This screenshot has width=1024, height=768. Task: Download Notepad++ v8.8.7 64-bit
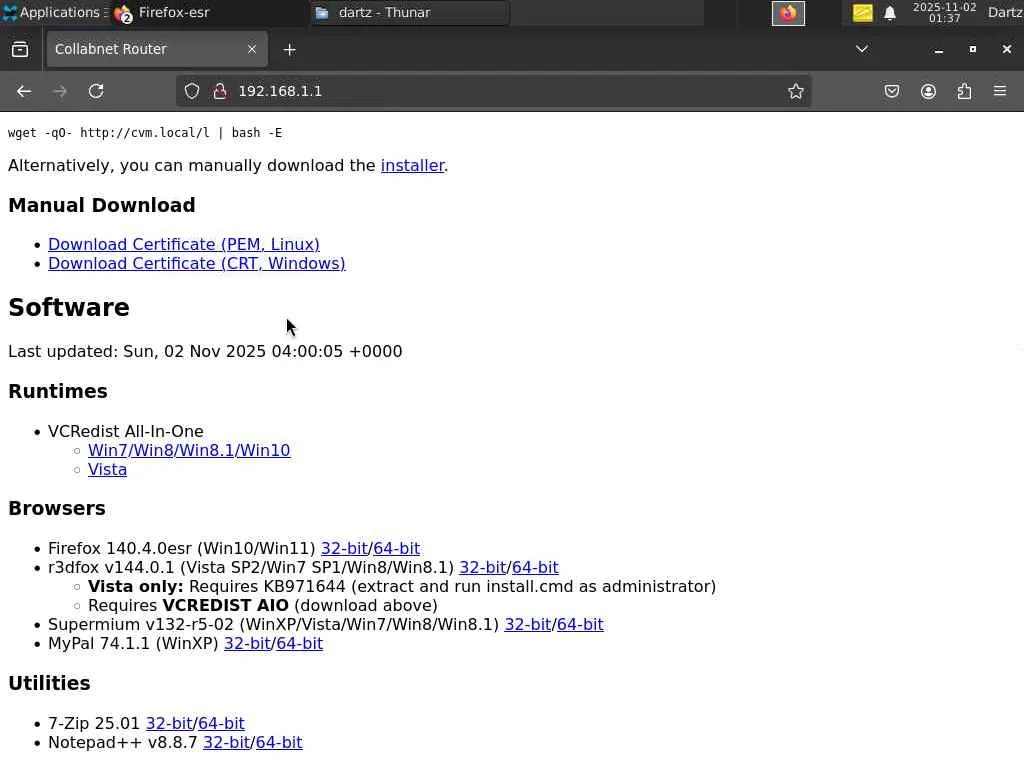pos(279,743)
